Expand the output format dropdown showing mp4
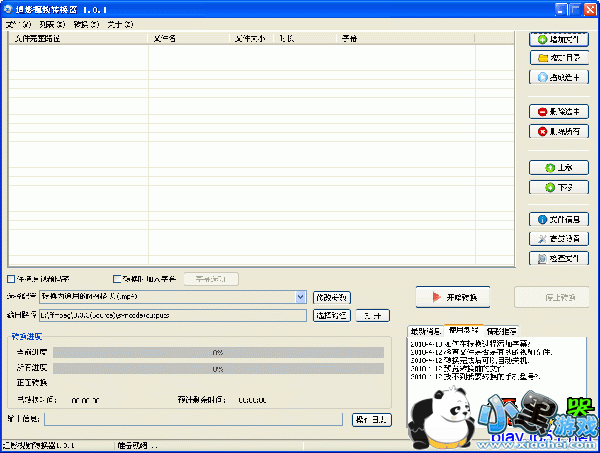Viewport: 600px width, 453px height. click(301, 297)
